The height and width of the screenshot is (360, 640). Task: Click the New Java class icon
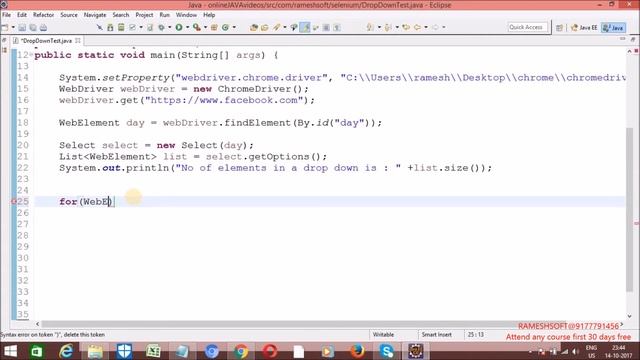click(x=225, y=27)
